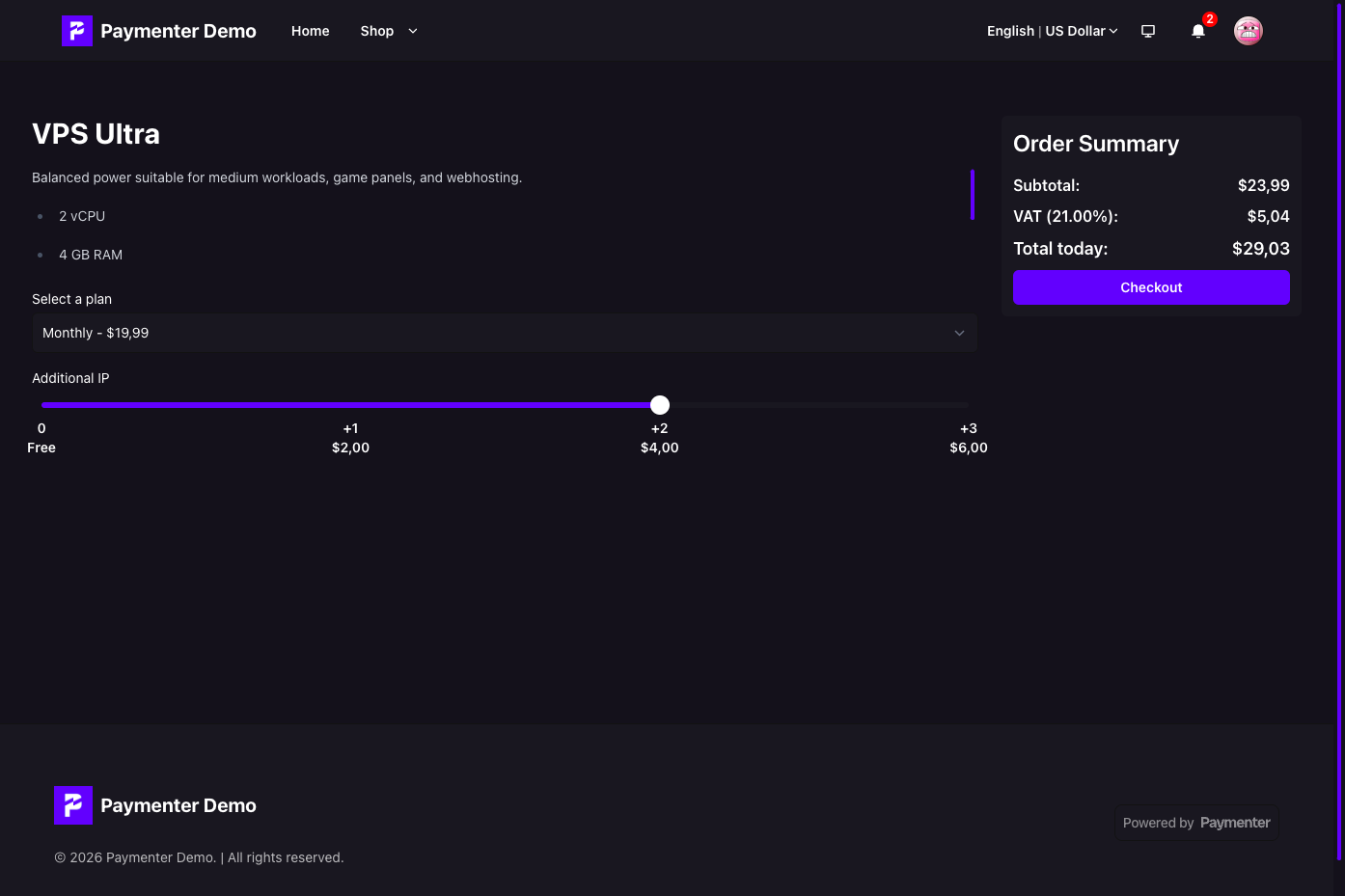The image size is (1345, 896).
Task: Click the 2 vCPU list item
Action: point(82,216)
